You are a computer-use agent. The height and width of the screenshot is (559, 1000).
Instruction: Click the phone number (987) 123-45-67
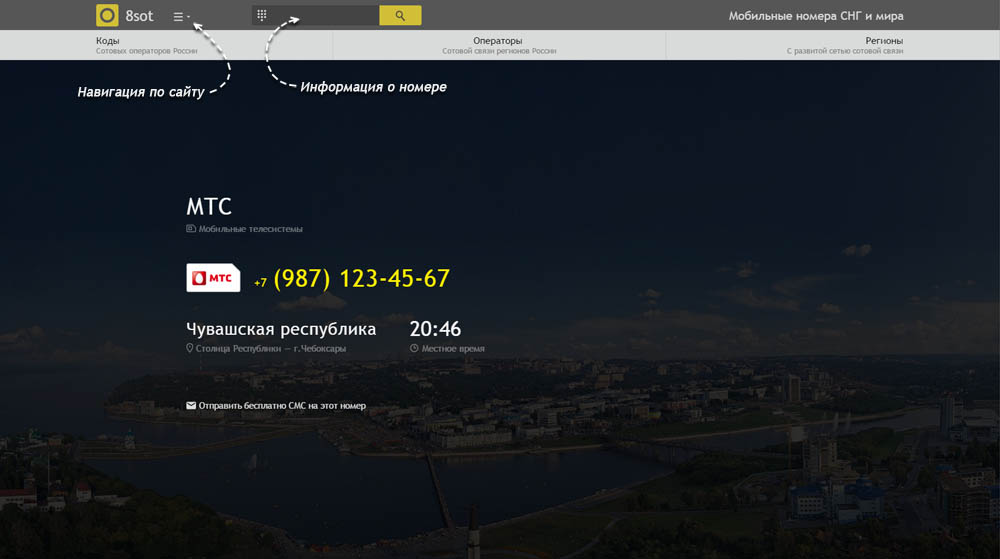[362, 279]
